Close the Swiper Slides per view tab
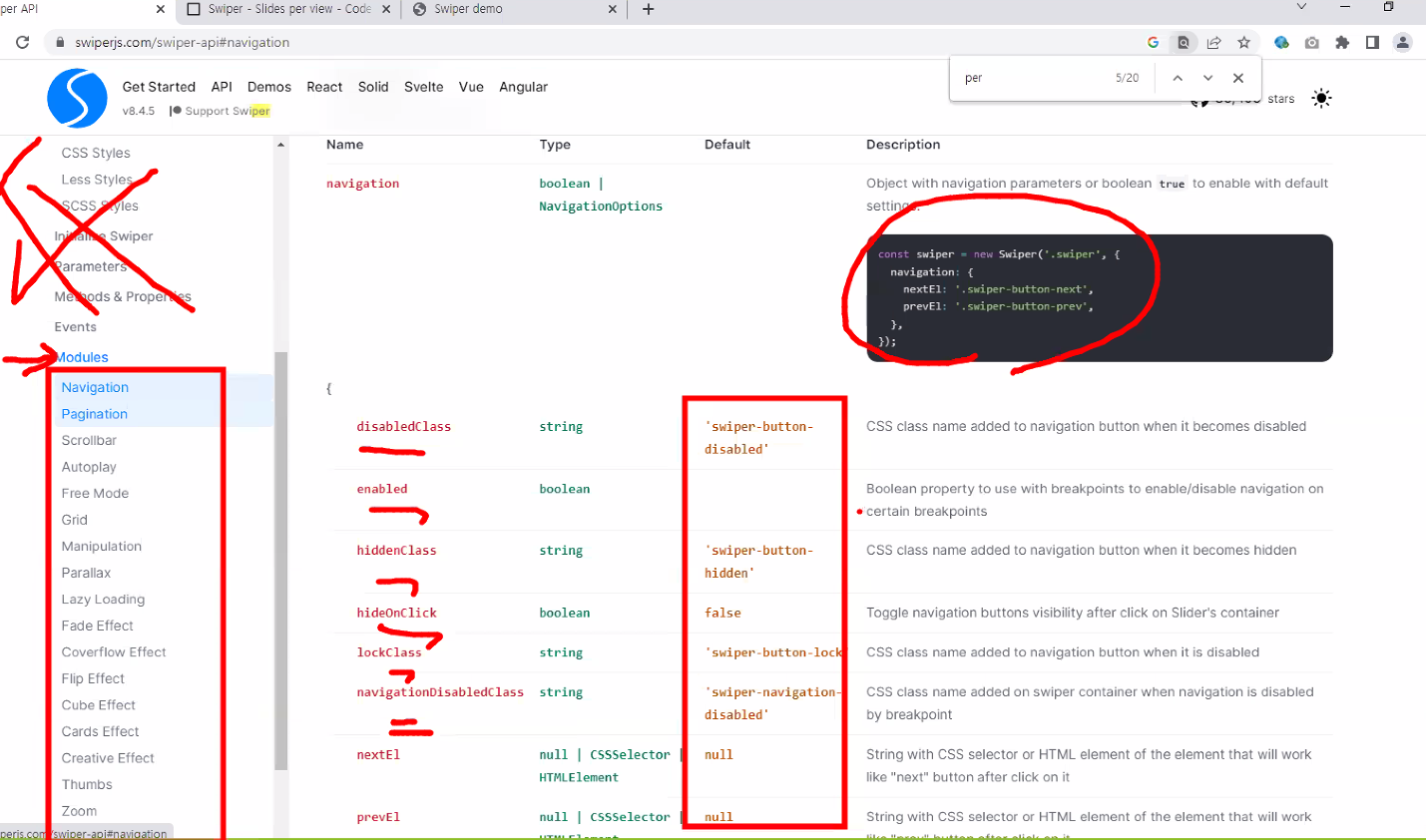This screenshot has width=1426, height=840. click(x=386, y=9)
